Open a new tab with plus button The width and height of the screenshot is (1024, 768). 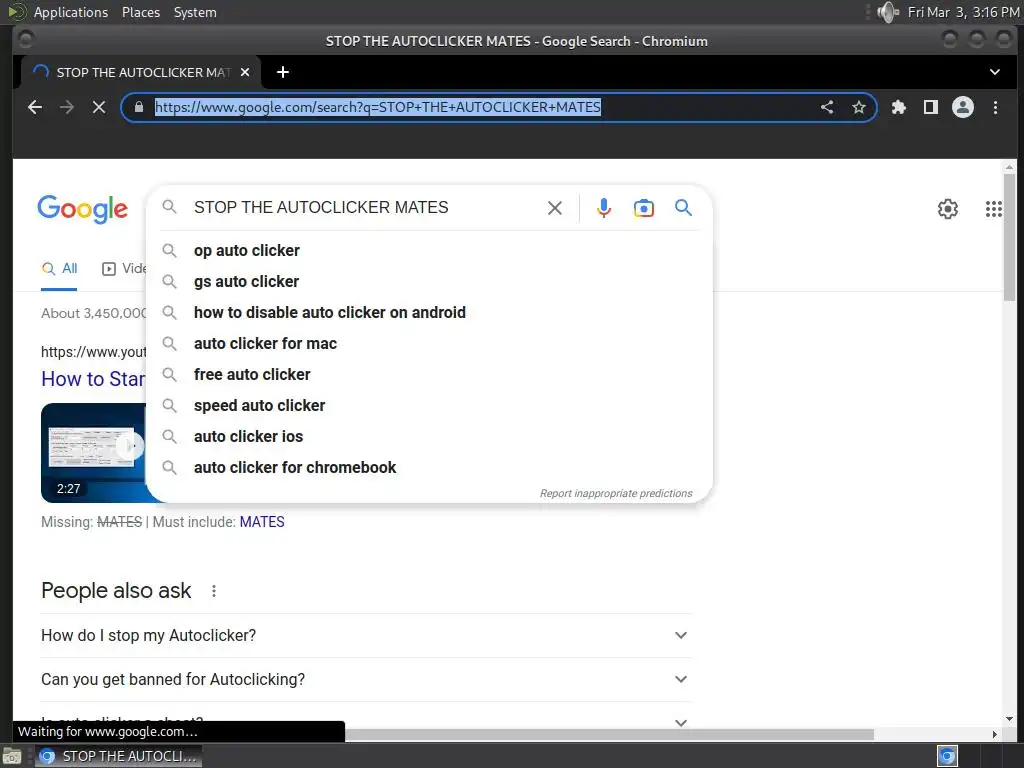[x=283, y=72]
